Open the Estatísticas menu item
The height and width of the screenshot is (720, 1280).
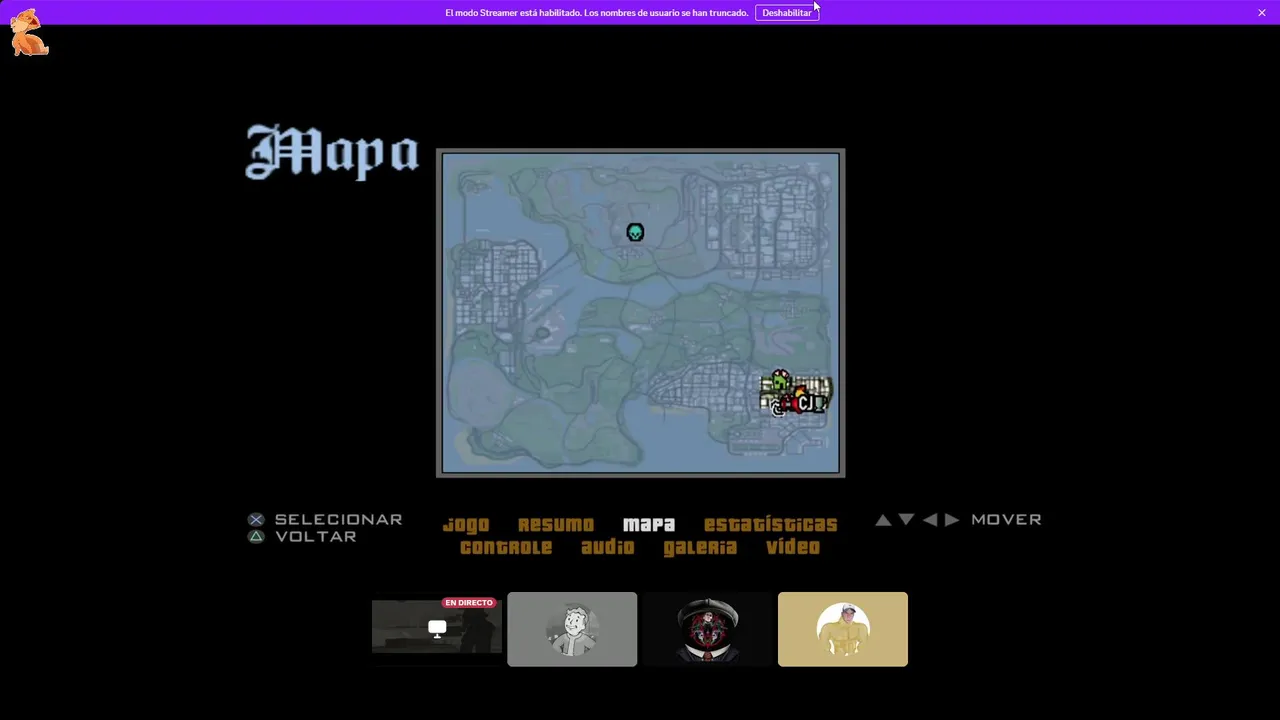[771, 525]
